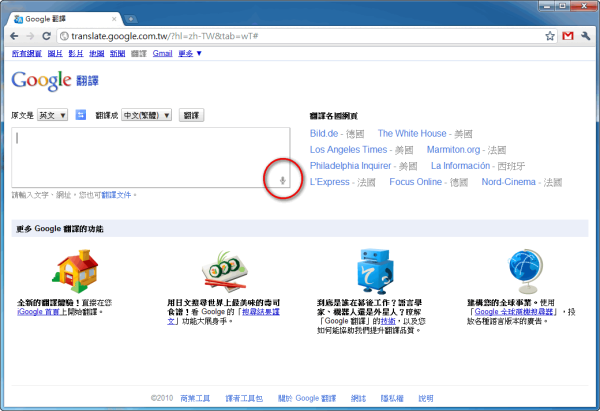Viewport: 600px width, 411px height.
Task: Open Chrome wrench settings menu
Action: pyautogui.click(x=585, y=36)
